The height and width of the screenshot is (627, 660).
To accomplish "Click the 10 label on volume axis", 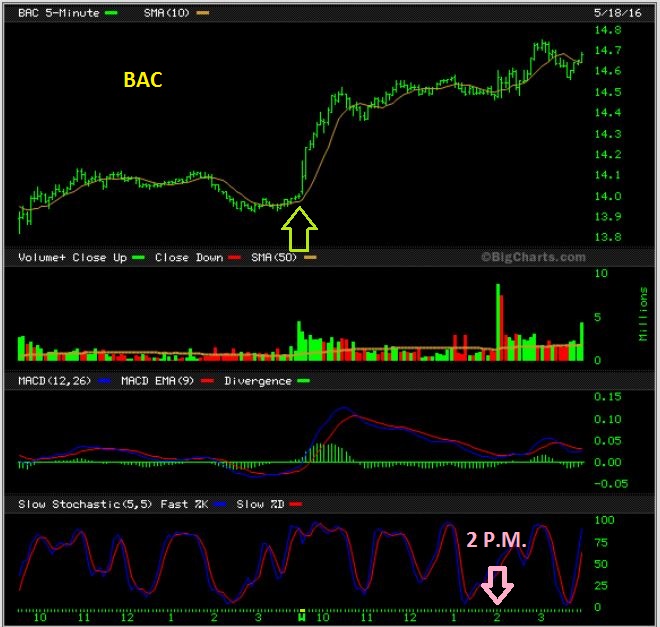I will [x=601, y=274].
